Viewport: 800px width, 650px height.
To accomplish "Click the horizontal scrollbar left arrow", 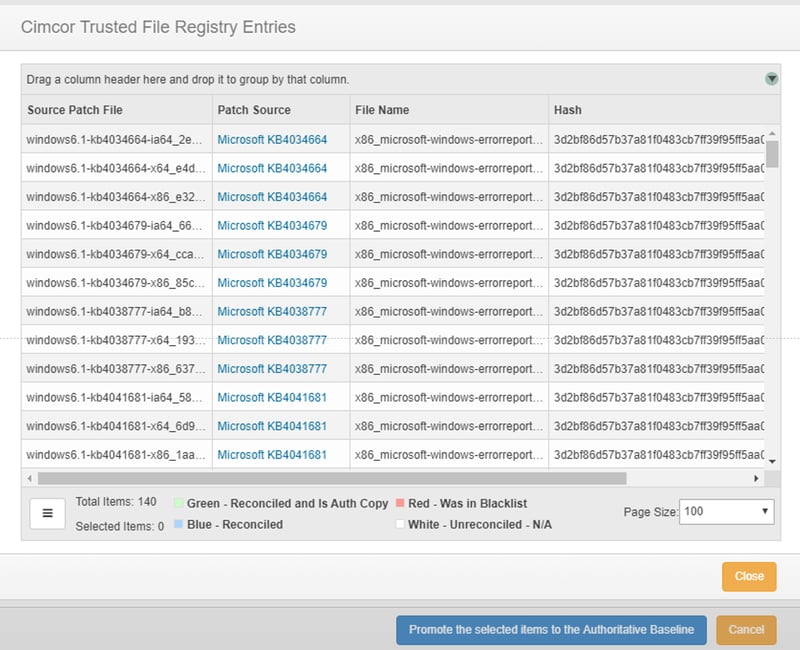I will [30, 479].
